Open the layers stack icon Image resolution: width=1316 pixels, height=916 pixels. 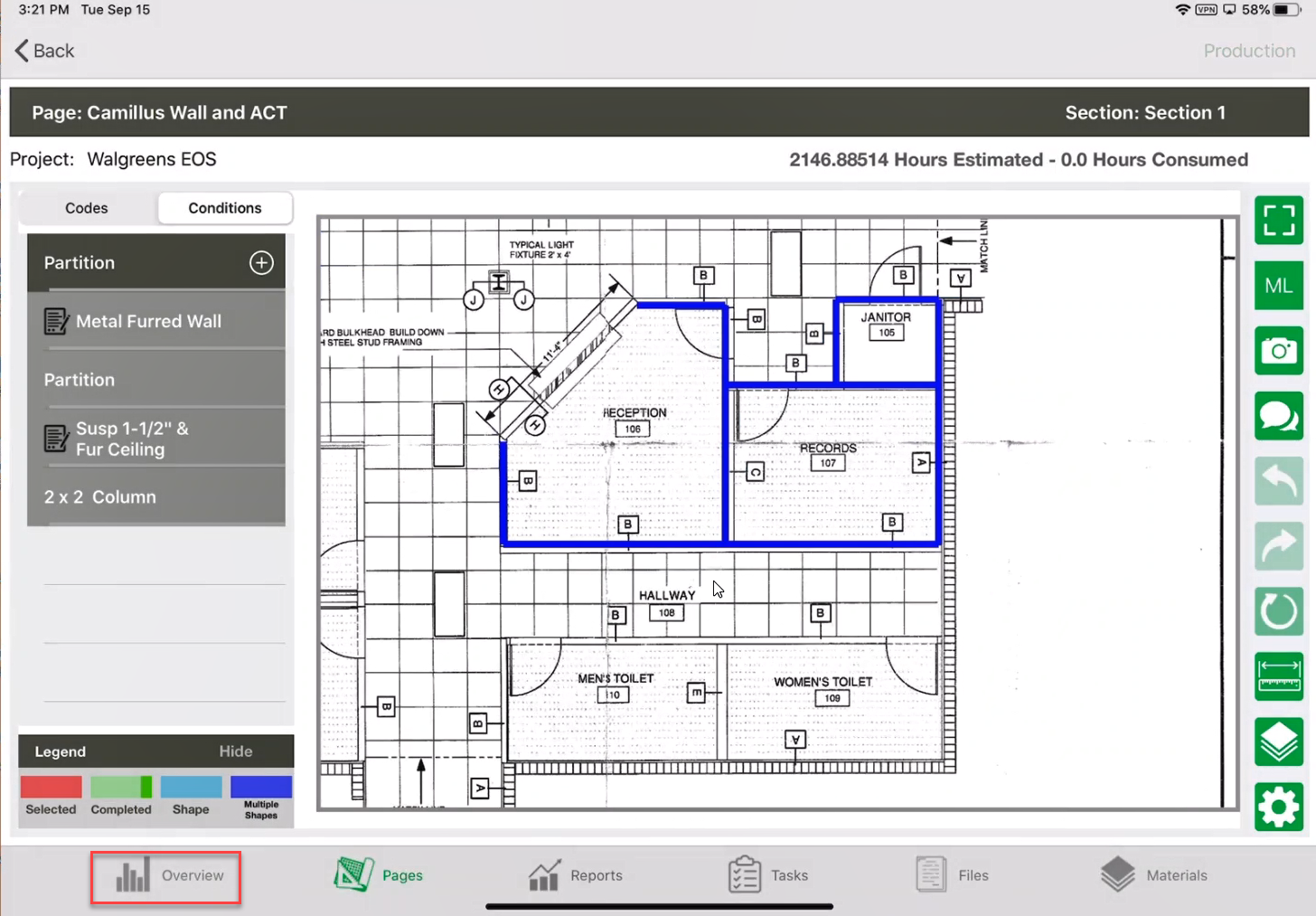[x=1278, y=741]
